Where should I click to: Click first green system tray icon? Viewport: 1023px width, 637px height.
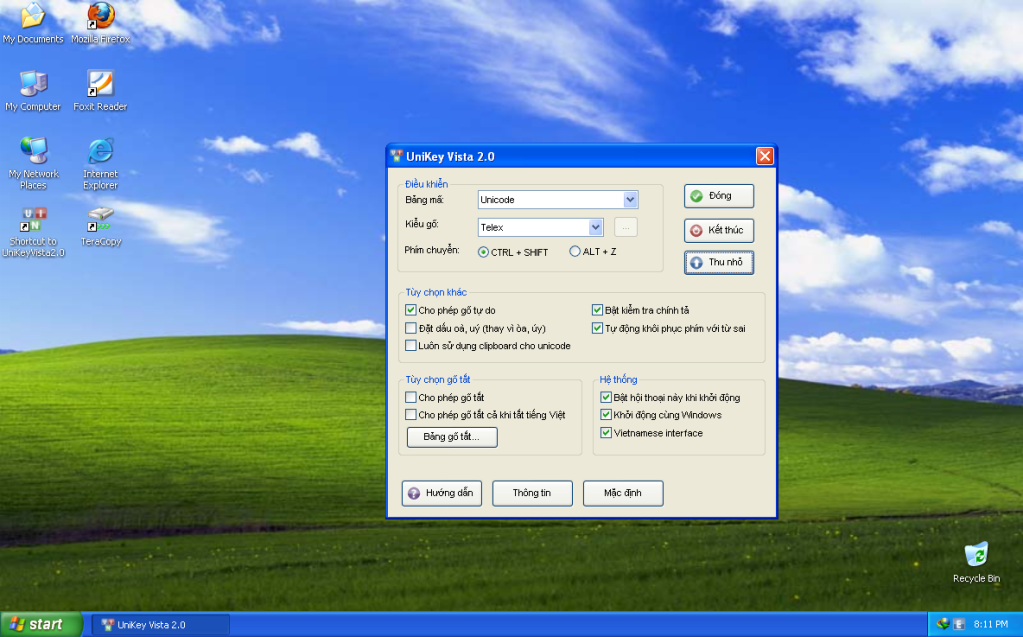pyautogui.click(x=943, y=625)
